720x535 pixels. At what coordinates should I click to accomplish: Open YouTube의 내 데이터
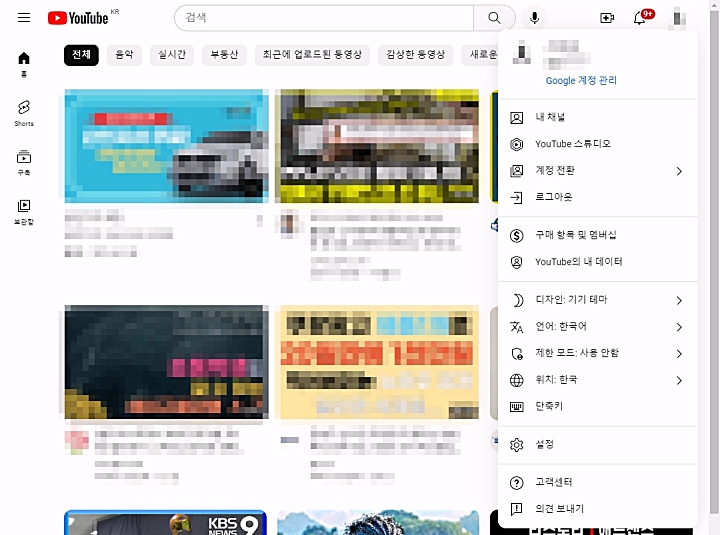pyautogui.click(x=598, y=262)
